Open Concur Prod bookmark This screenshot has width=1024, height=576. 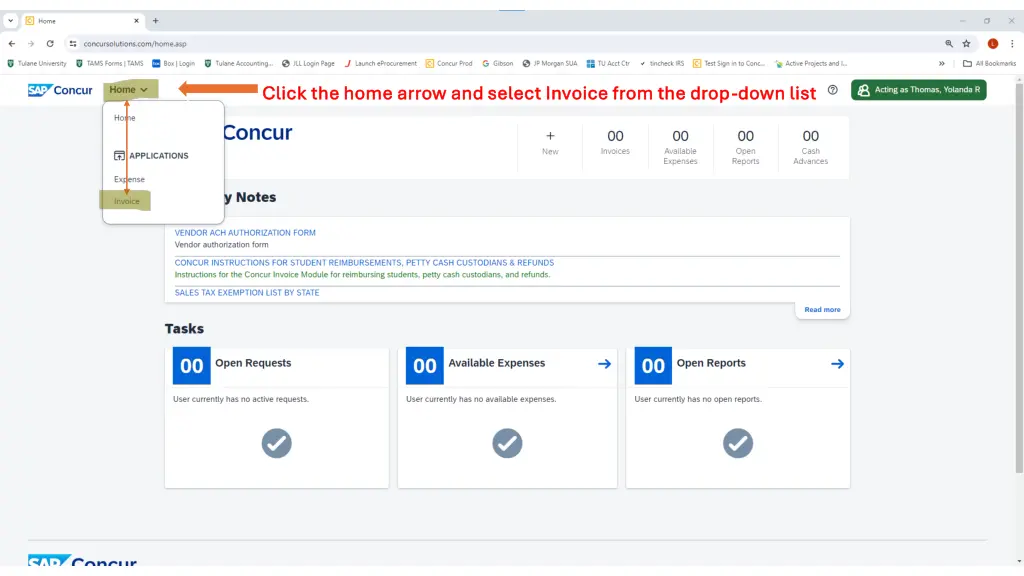click(x=449, y=63)
